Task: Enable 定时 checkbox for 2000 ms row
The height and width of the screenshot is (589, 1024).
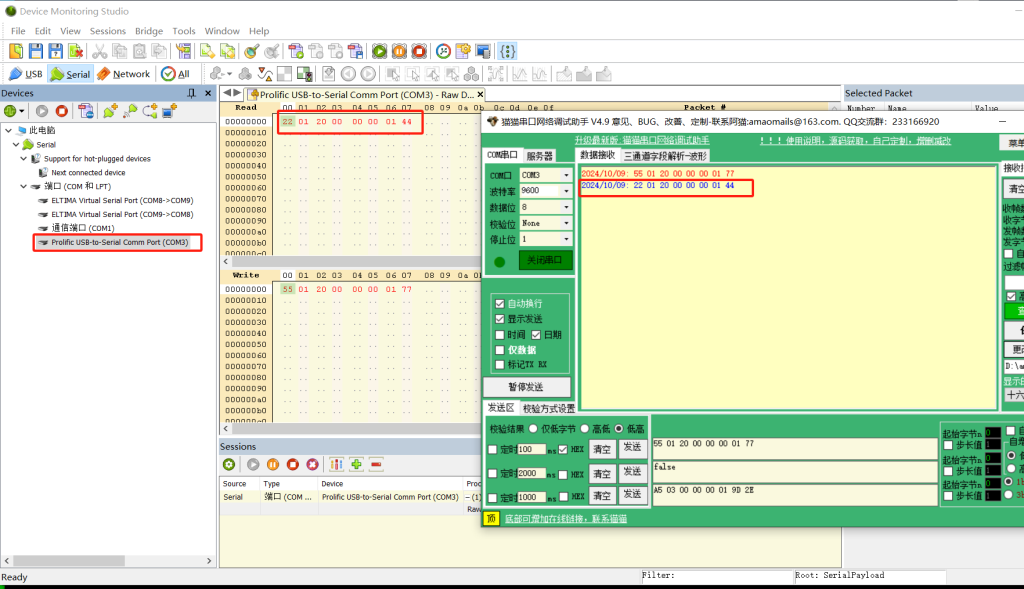Action: coord(493,473)
